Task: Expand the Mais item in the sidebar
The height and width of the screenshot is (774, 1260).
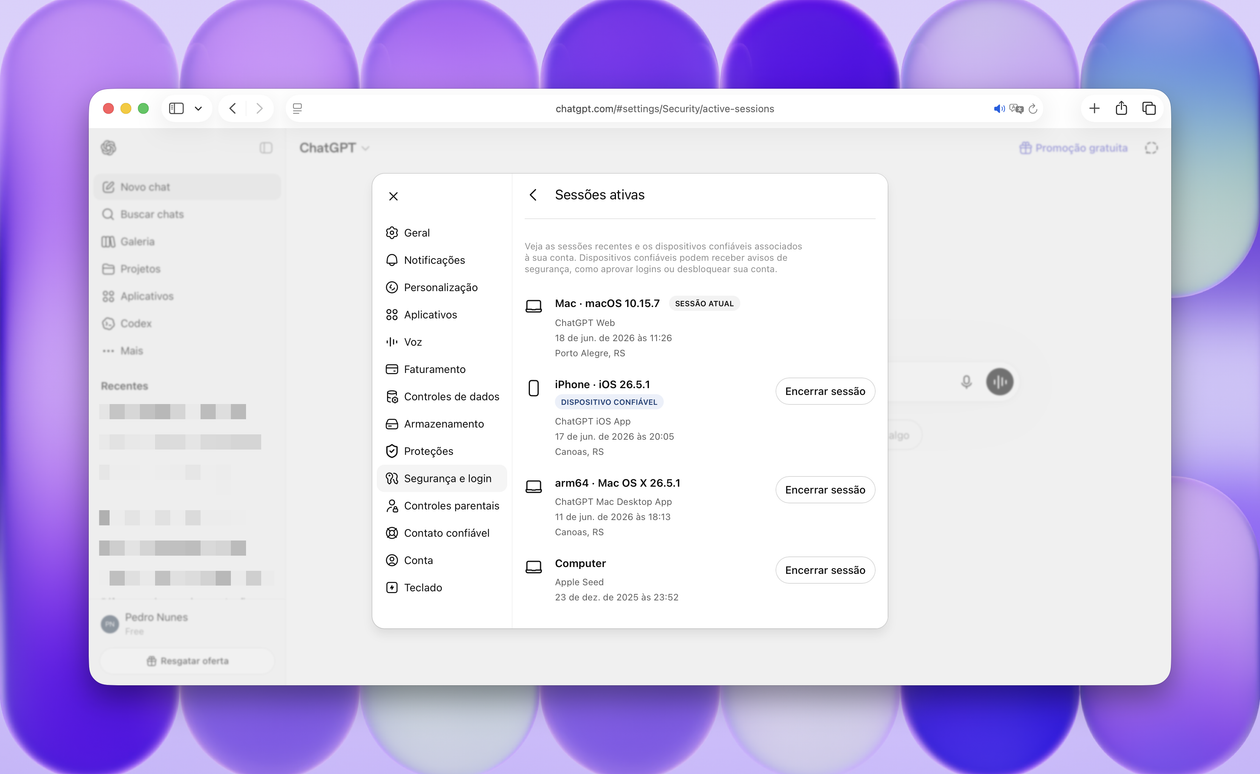Action: [x=188, y=351]
